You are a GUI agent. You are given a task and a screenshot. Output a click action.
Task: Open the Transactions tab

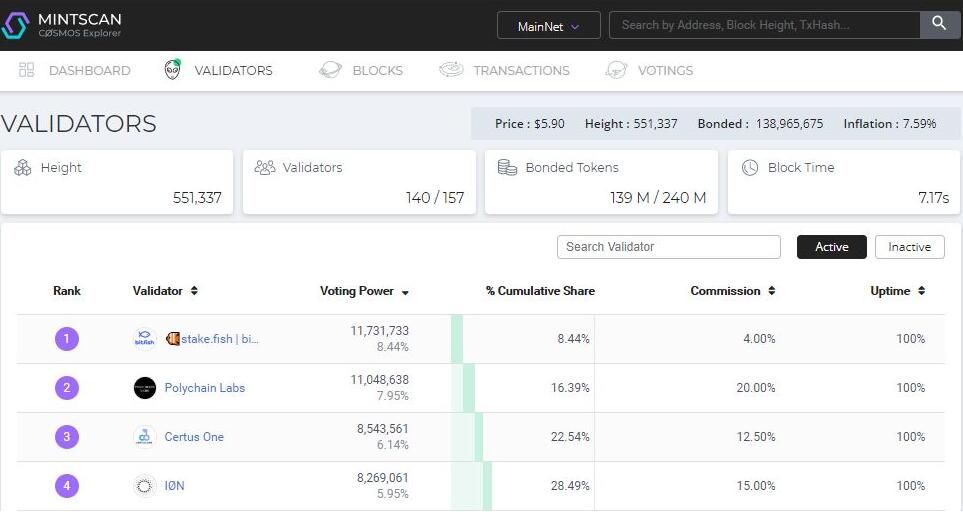pyautogui.click(x=521, y=71)
